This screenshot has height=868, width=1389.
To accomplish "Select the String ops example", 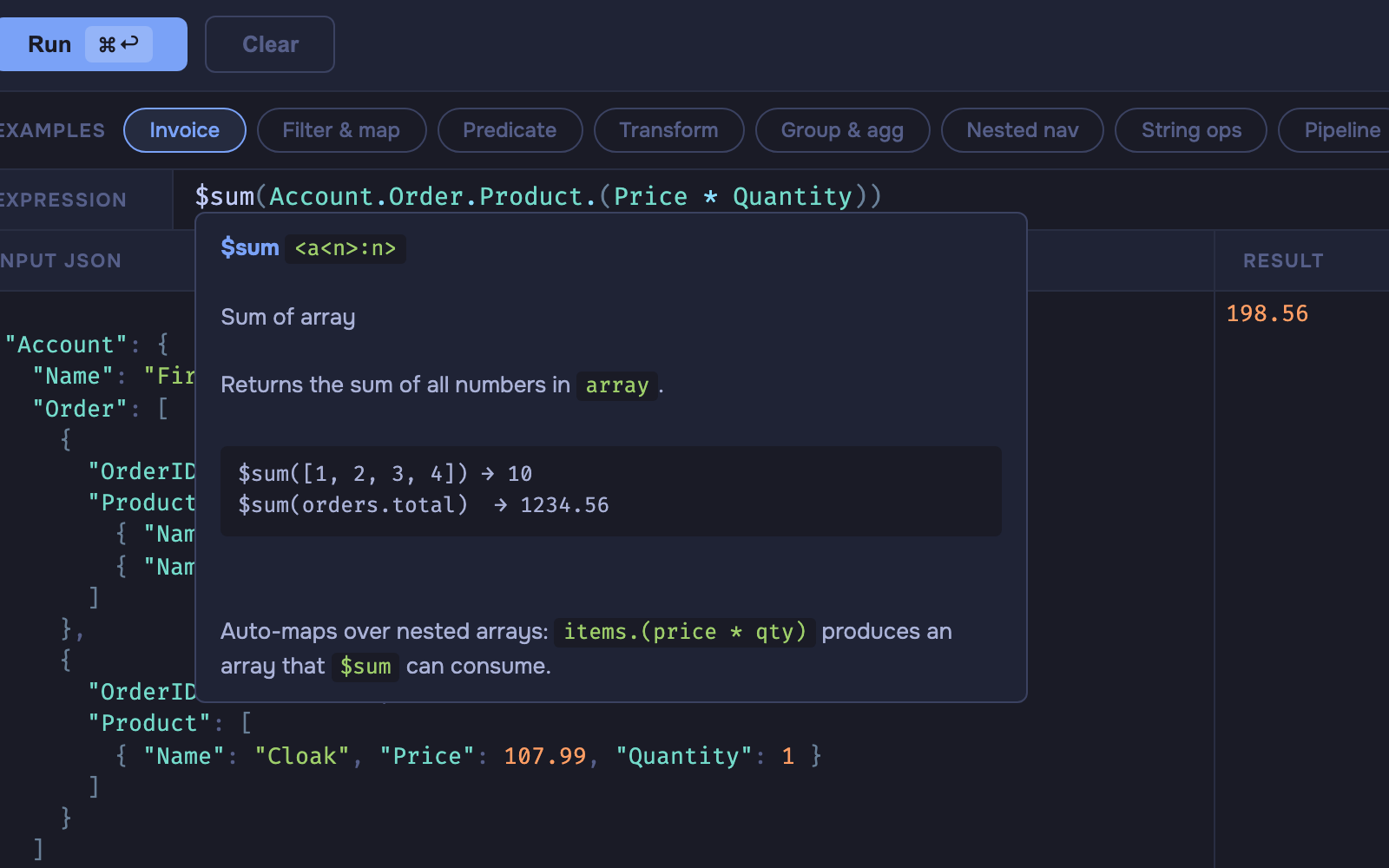I will click(x=1190, y=130).
